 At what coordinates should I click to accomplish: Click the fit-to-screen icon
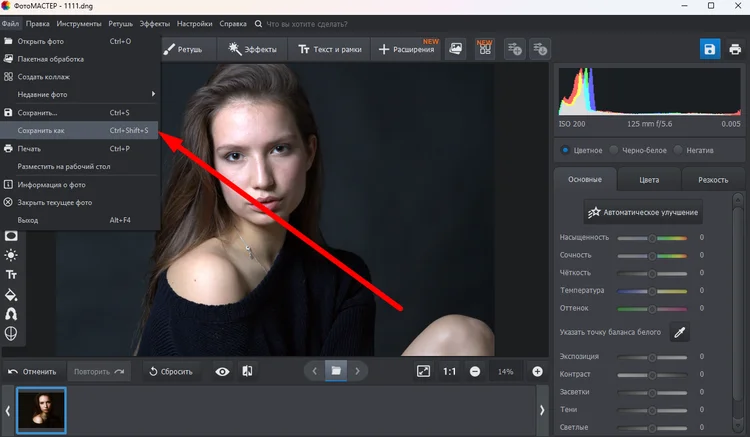pos(423,371)
